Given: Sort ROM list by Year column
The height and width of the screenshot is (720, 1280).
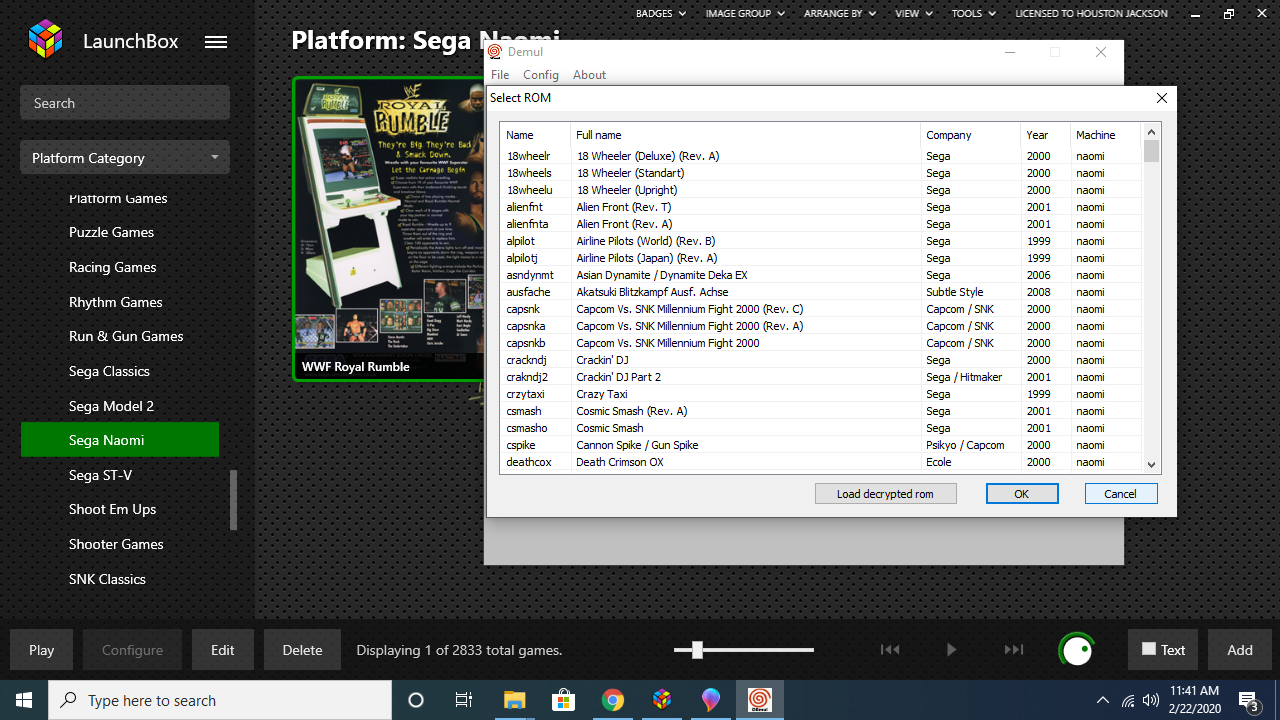Looking at the screenshot, I should pyautogui.click(x=1045, y=135).
